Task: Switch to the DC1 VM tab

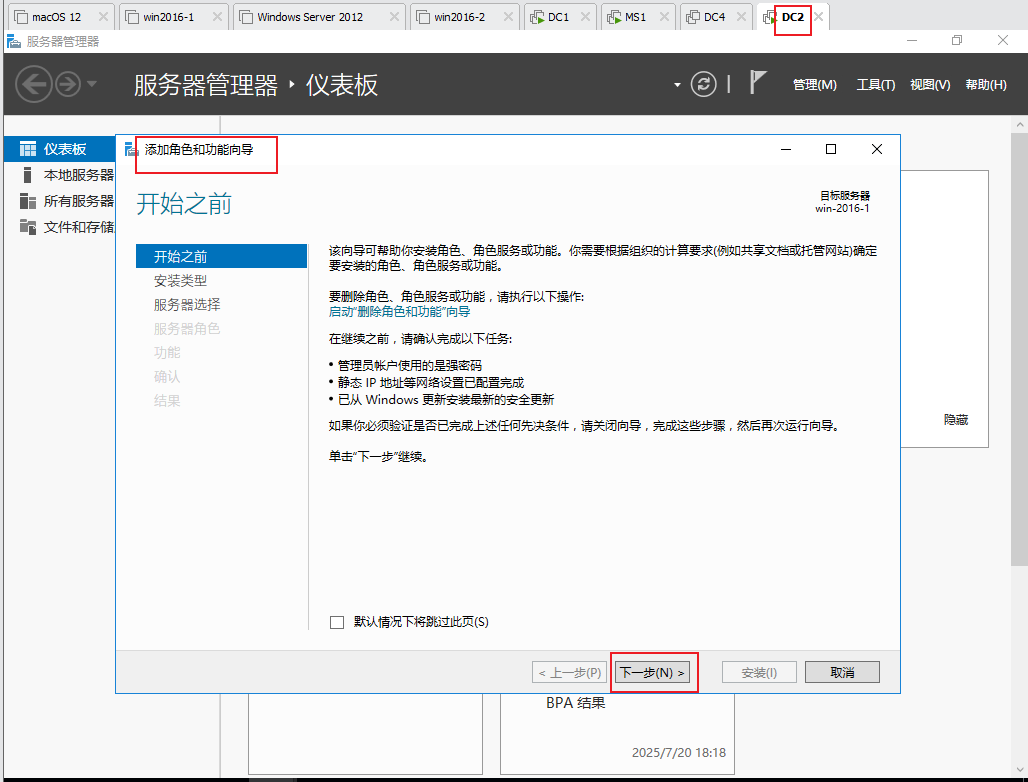Action: coord(559,17)
